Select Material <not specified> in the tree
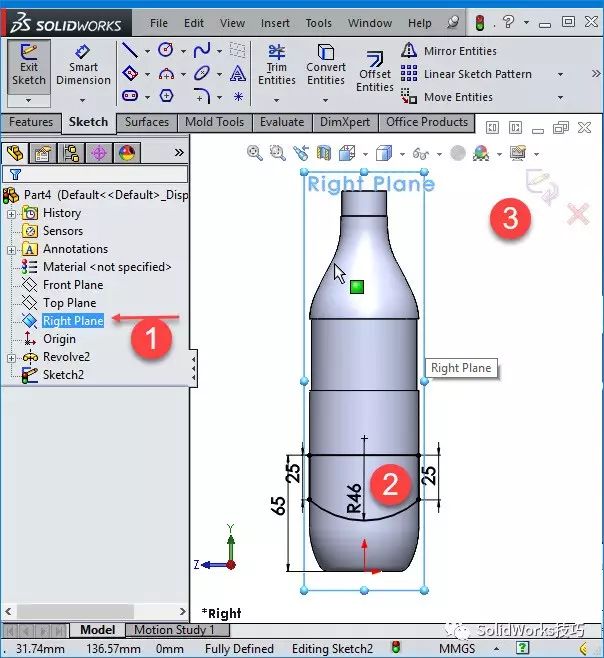Viewport: 604px width, 658px height. tap(107, 267)
